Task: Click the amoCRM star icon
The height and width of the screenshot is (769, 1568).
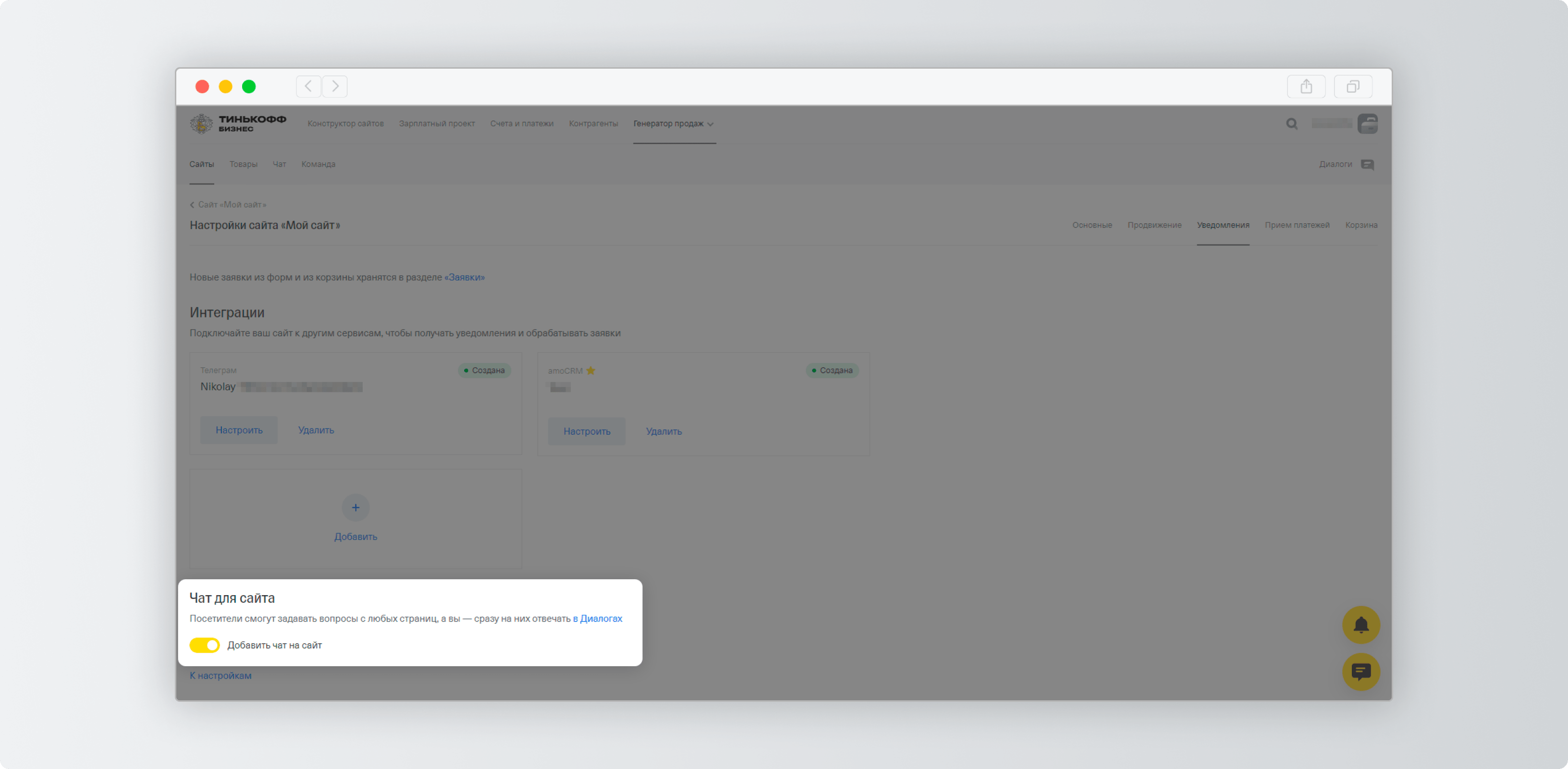Action: click(590, 370)
